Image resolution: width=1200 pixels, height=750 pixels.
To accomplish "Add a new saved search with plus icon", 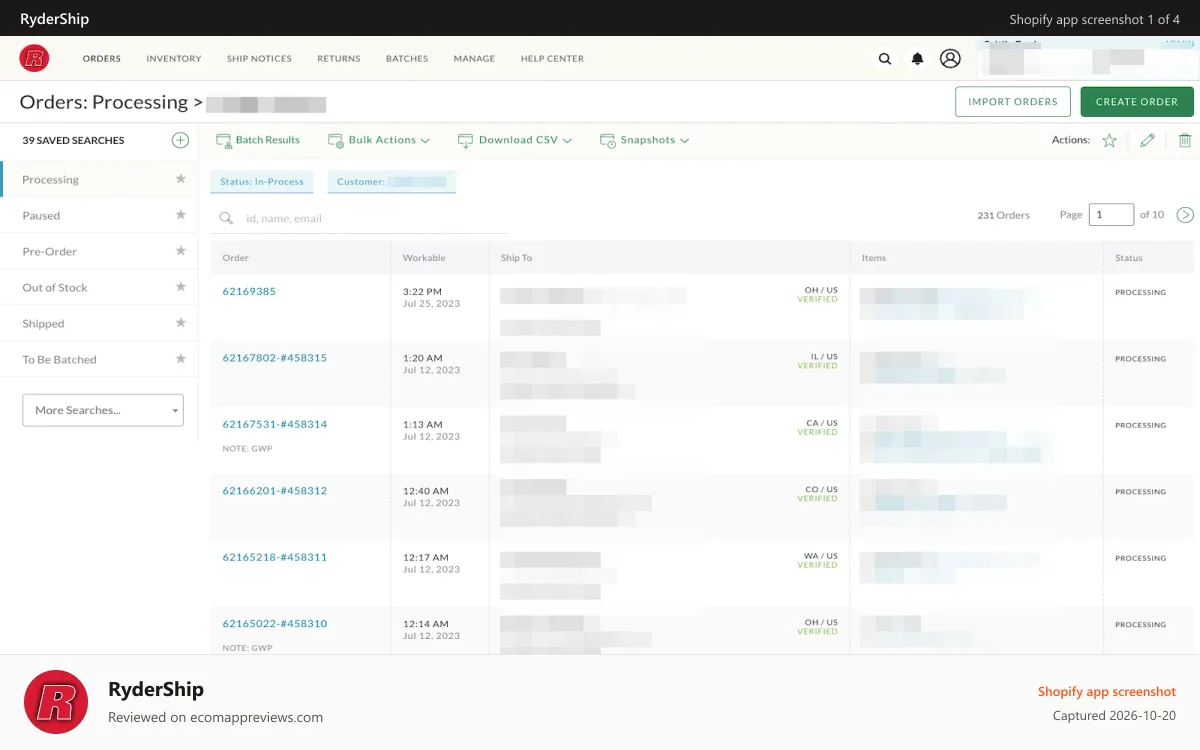I will [180, 140].
